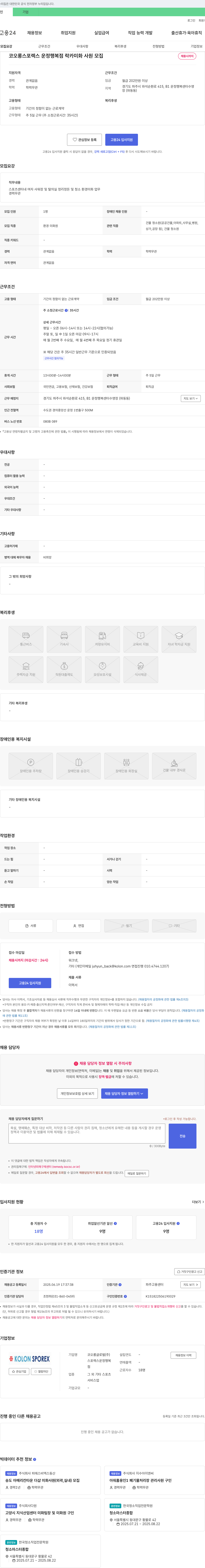This screenshot has width=205, height=1568.
Task: Open 고양시 지식산업센터 미화팀장 posting
Action: (x=40, y=1513)
